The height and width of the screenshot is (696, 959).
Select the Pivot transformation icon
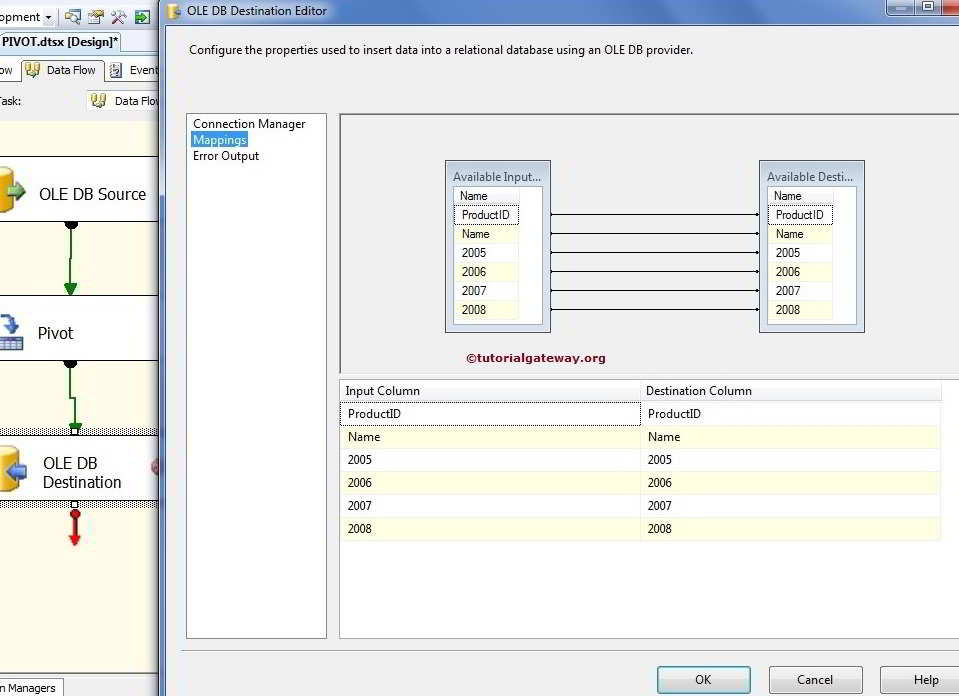coord(11,332)
